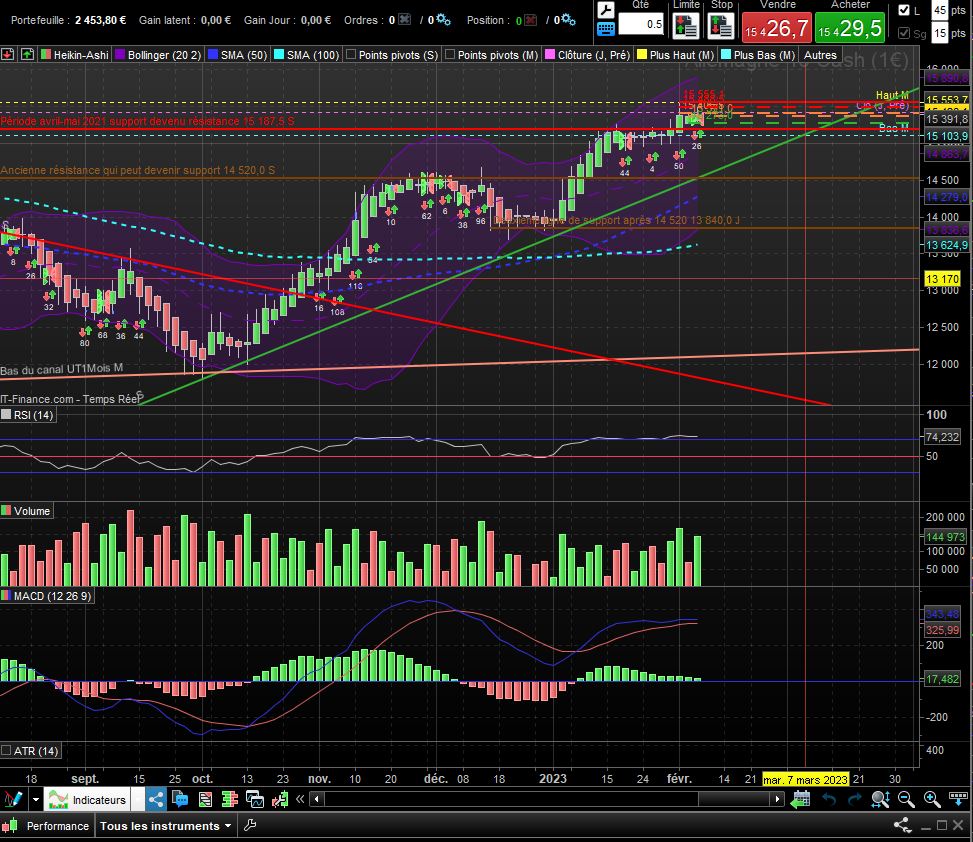Click the red Vendre price button

click(x=777, y=28)
